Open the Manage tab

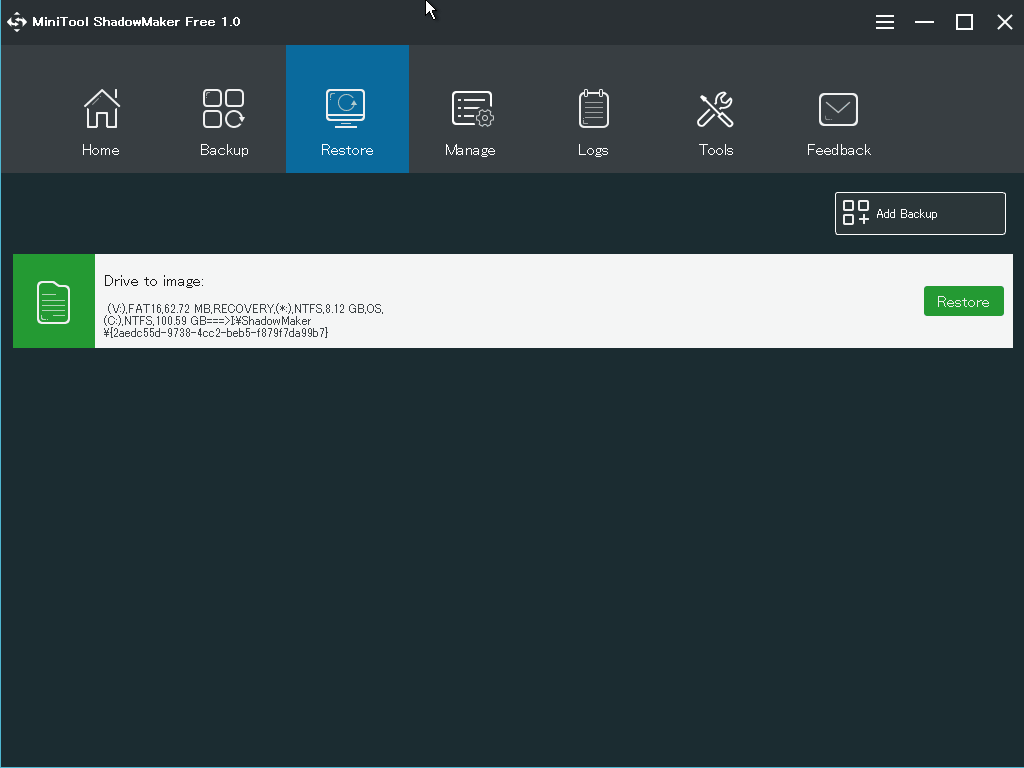click(x=470, y=110)
